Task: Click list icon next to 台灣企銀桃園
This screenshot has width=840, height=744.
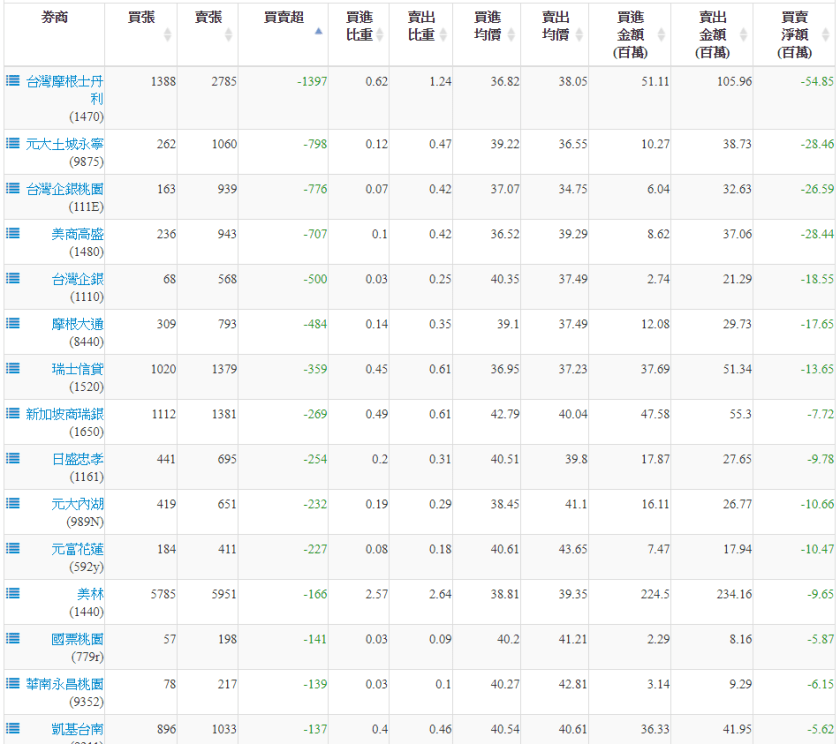Action: coord(13,188)
